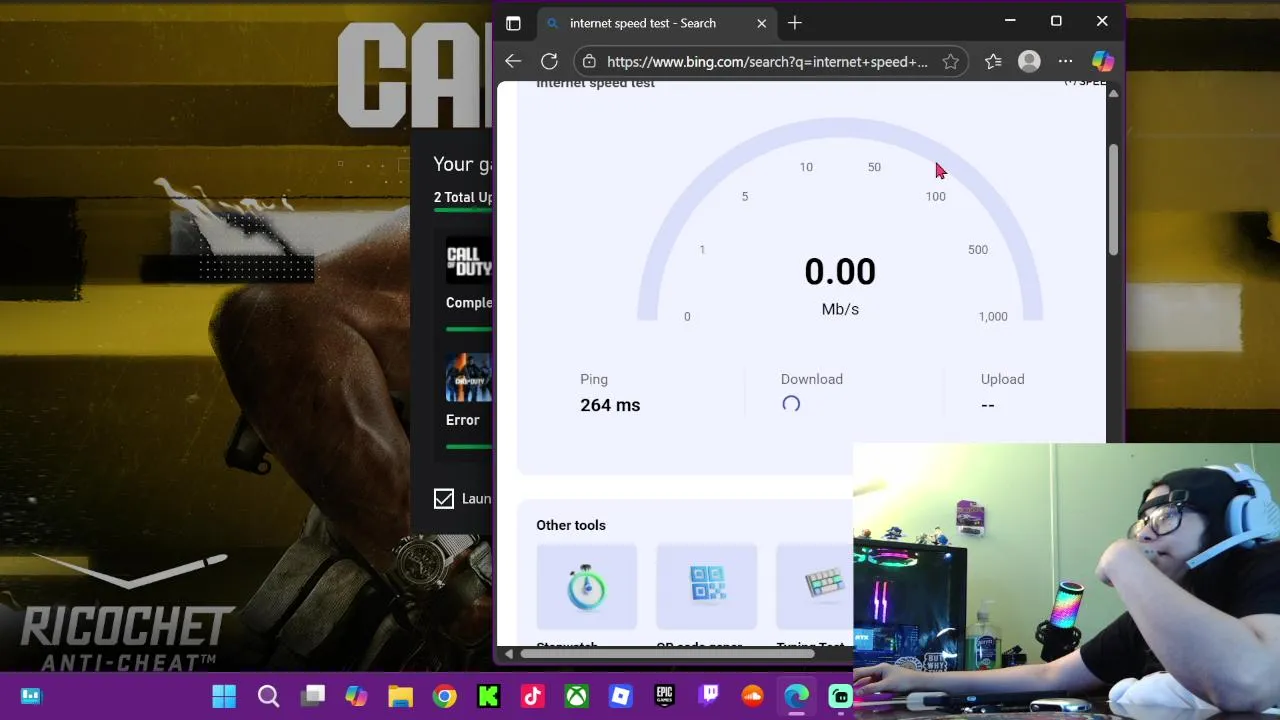This screenshot has width=1280, height=720.
Task: Maximize the Edge window
Action: click(x=1056, y=21)
